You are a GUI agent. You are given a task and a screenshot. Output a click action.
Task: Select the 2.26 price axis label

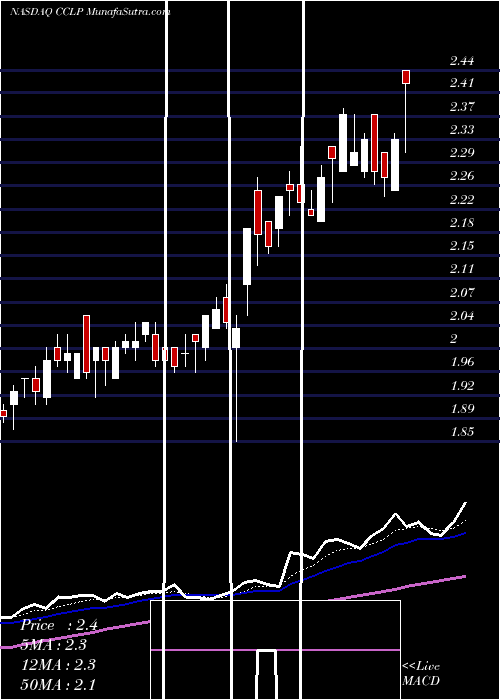tap(462, 176)
